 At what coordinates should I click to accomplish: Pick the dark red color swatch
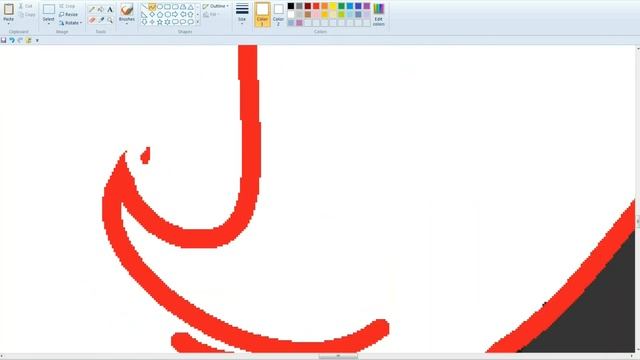tap(308, 6)
